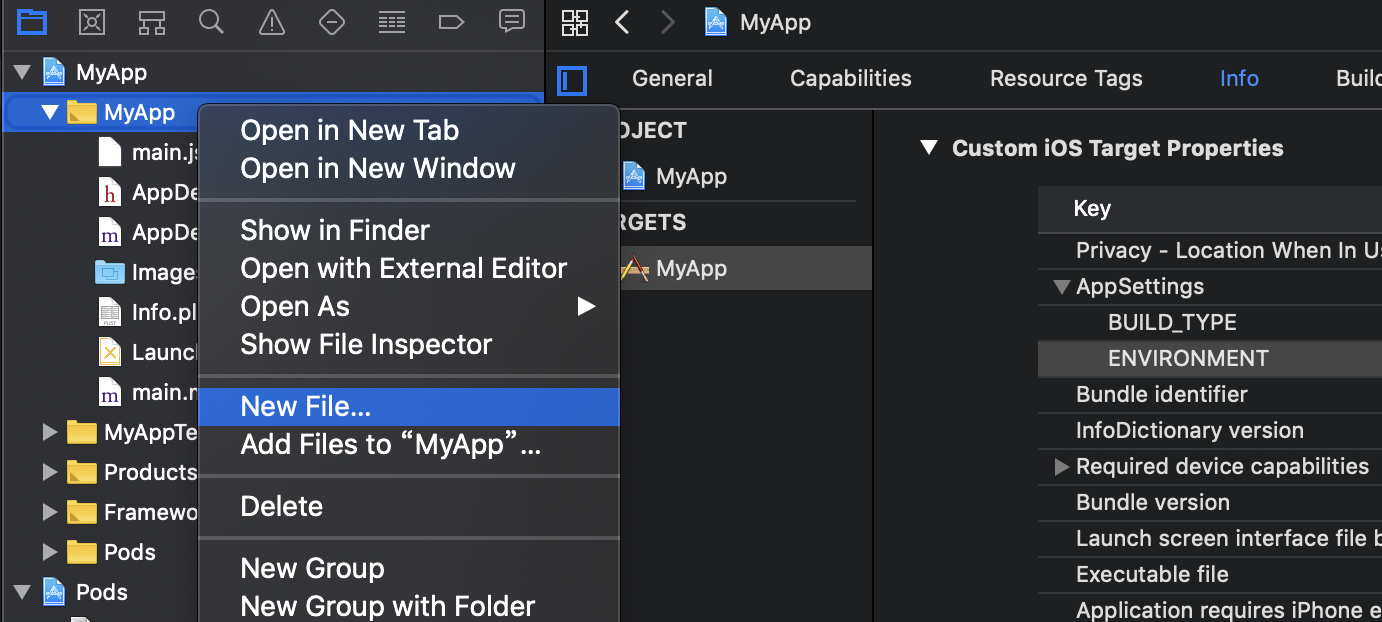Collapse the root MyApp project tree

pyautogui.click(x=21, y=73)
